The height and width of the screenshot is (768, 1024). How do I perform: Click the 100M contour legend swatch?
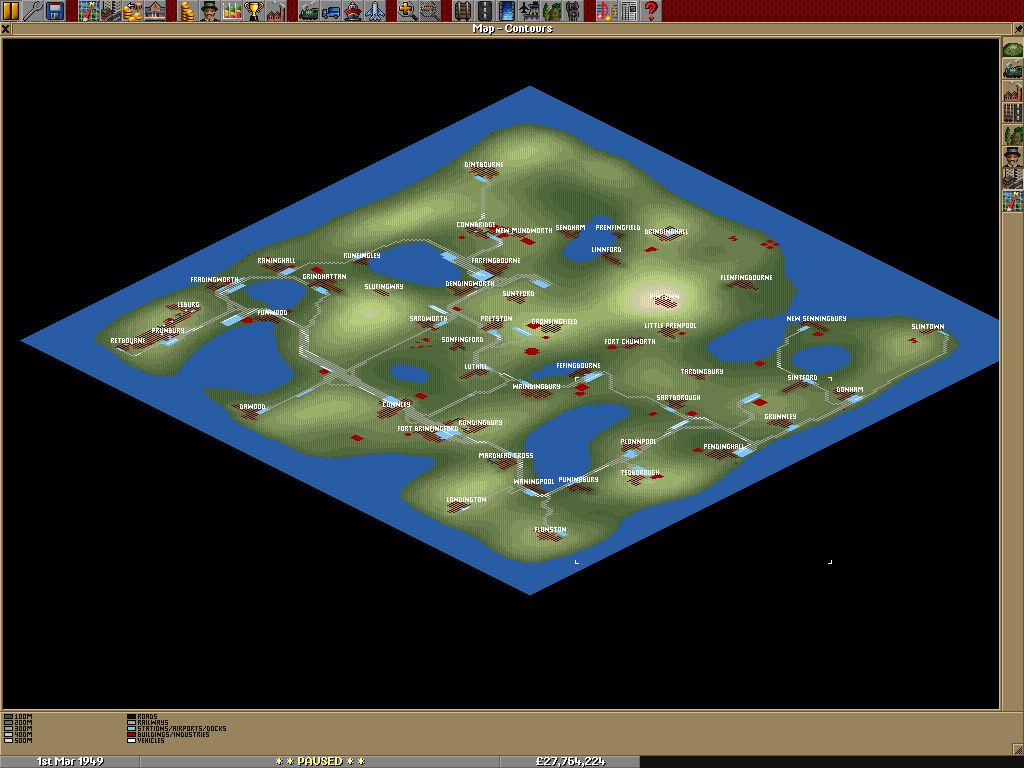coord(8,717)
